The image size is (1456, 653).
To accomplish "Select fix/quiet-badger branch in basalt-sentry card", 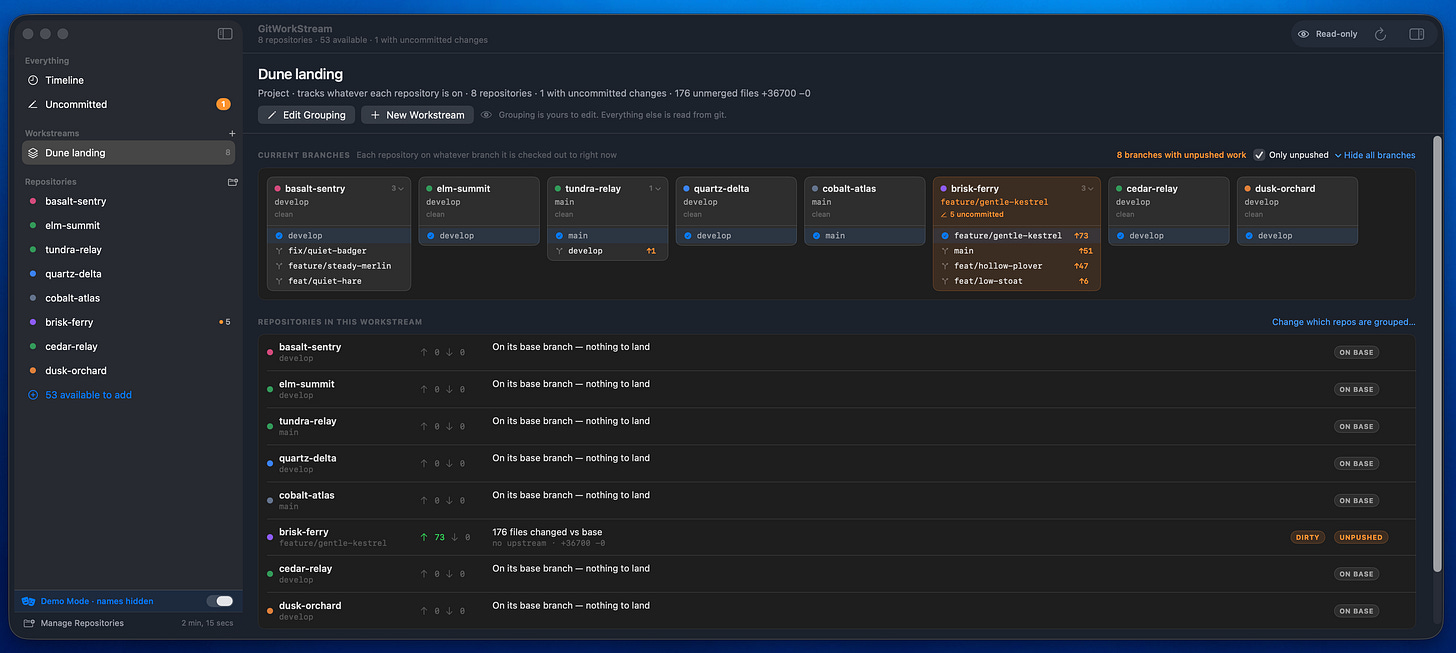I will coord(339,251).
